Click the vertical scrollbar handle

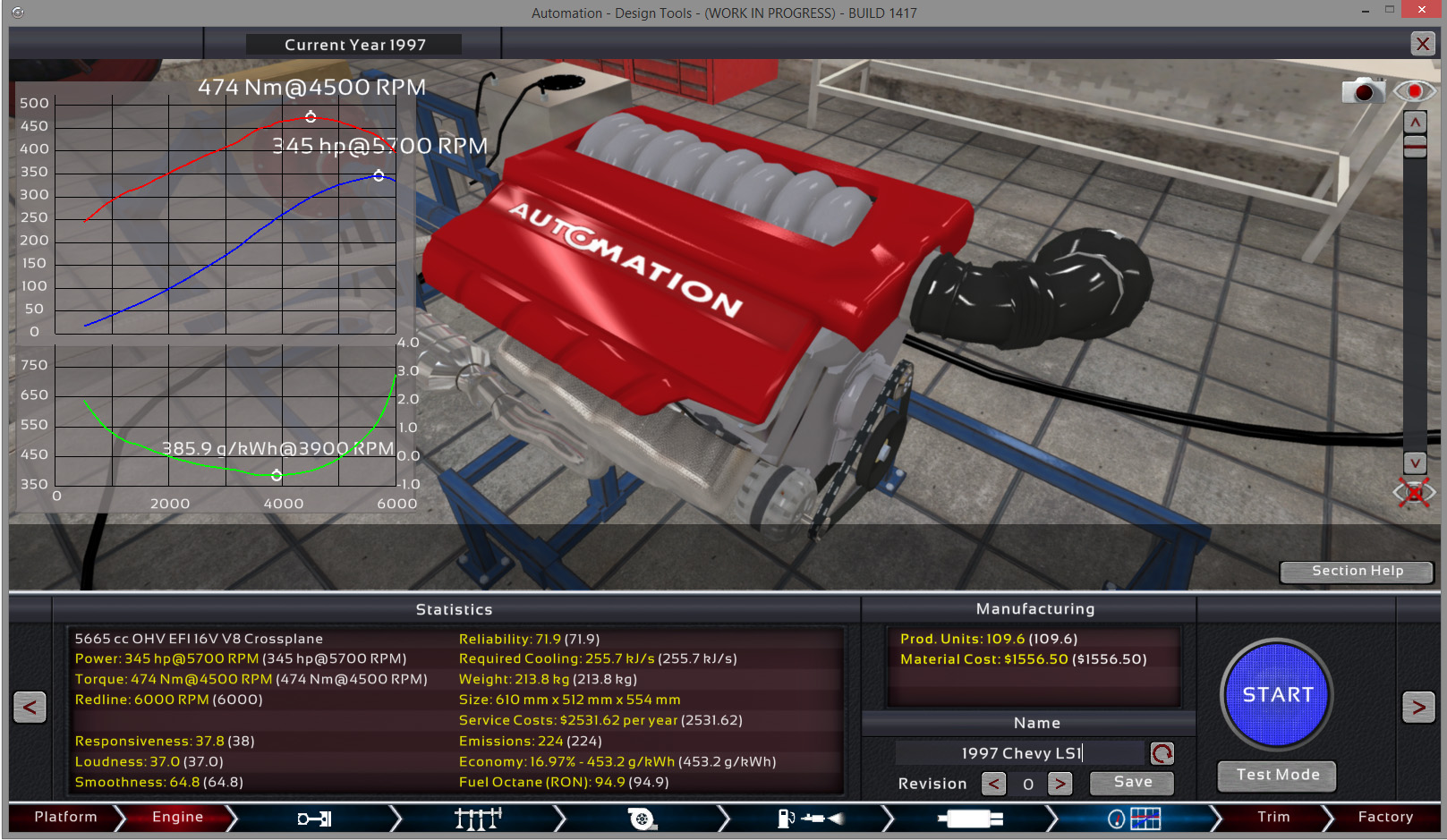pos(1415,147)
